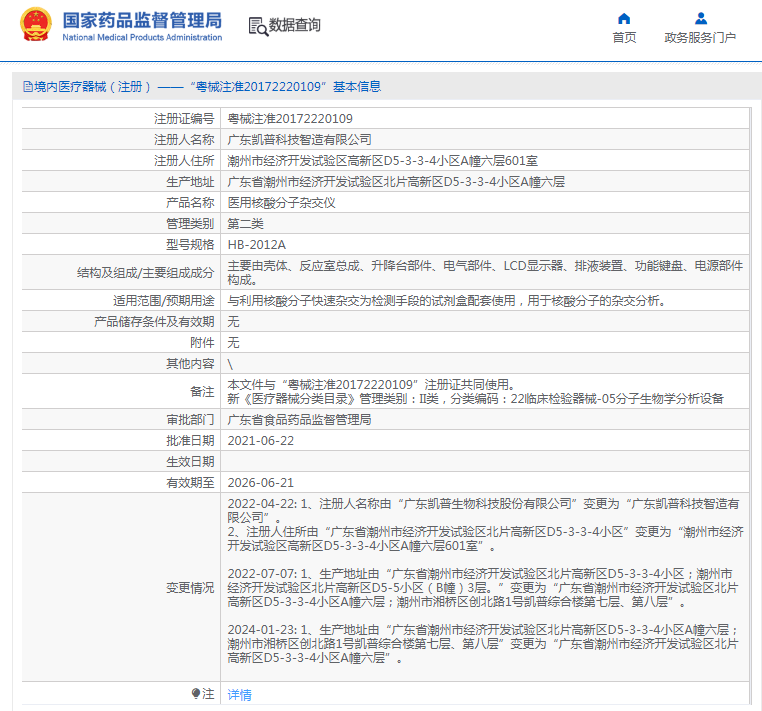
Task: Select change entry dated 2022-07-07
Action: tap(485, 588)
